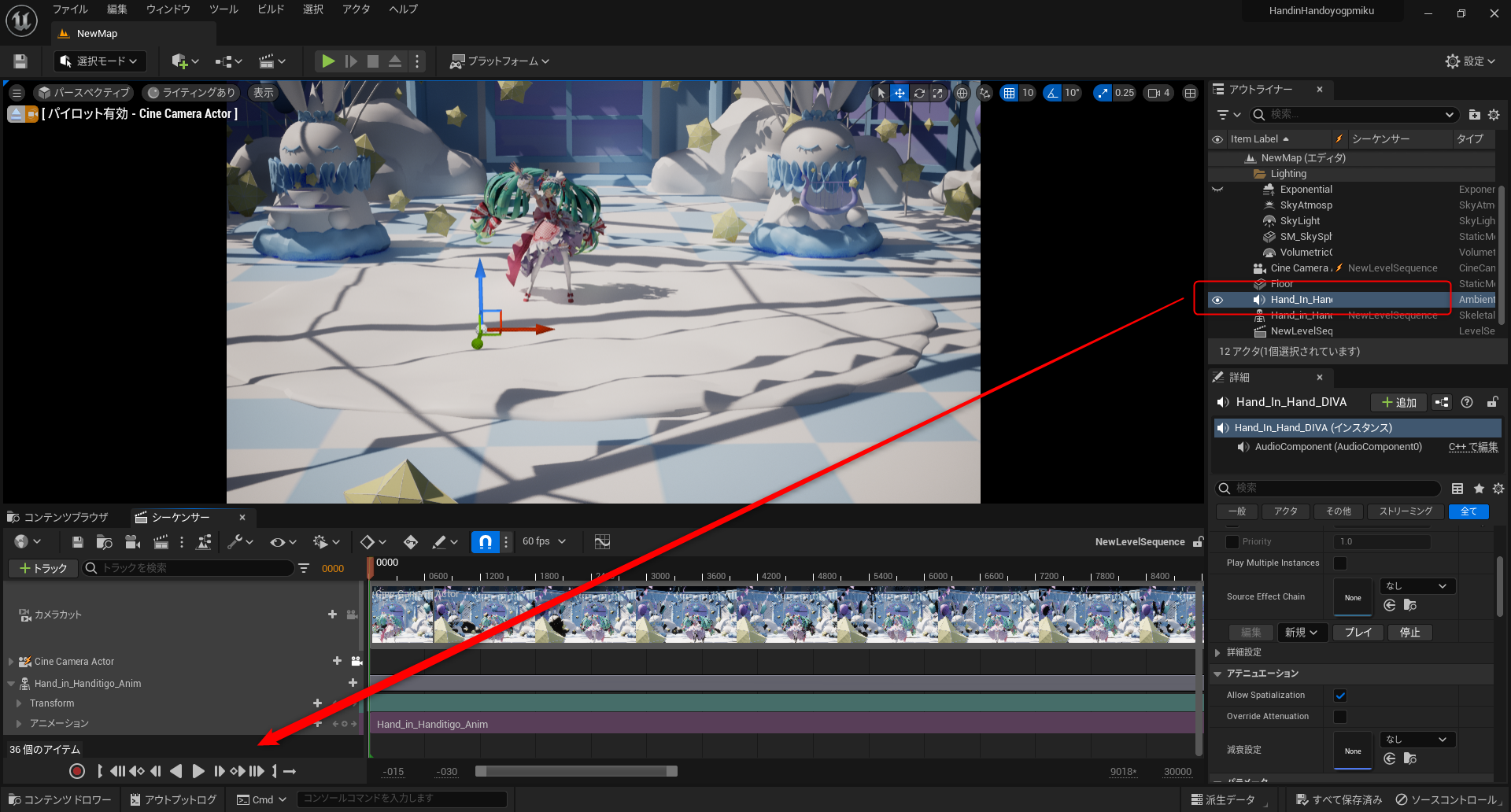Switch to the コンテンツブラウザ tab
The image size is (1511, 812).
coord(58,517)
